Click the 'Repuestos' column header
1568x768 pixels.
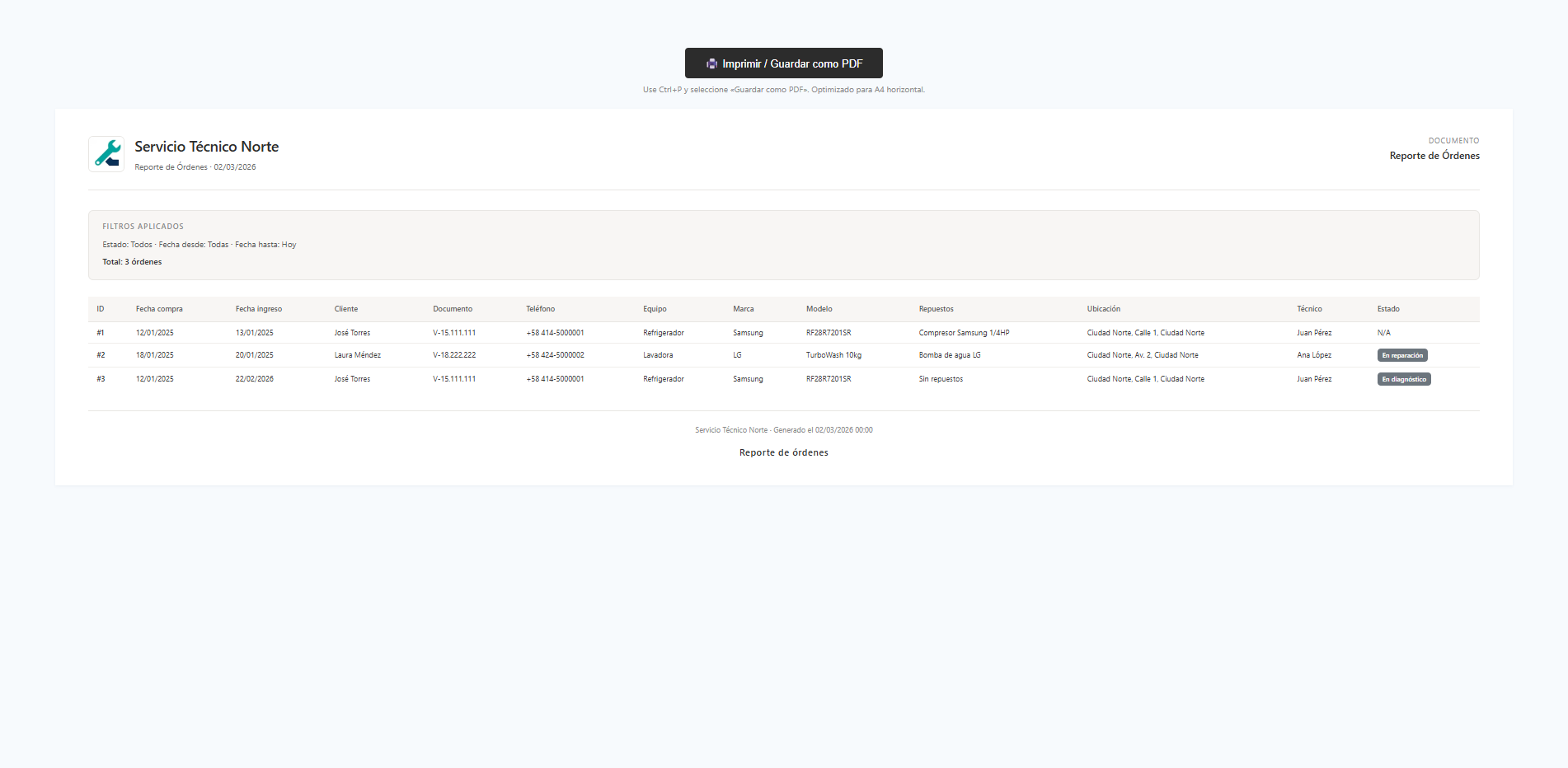tap(936, 309)
